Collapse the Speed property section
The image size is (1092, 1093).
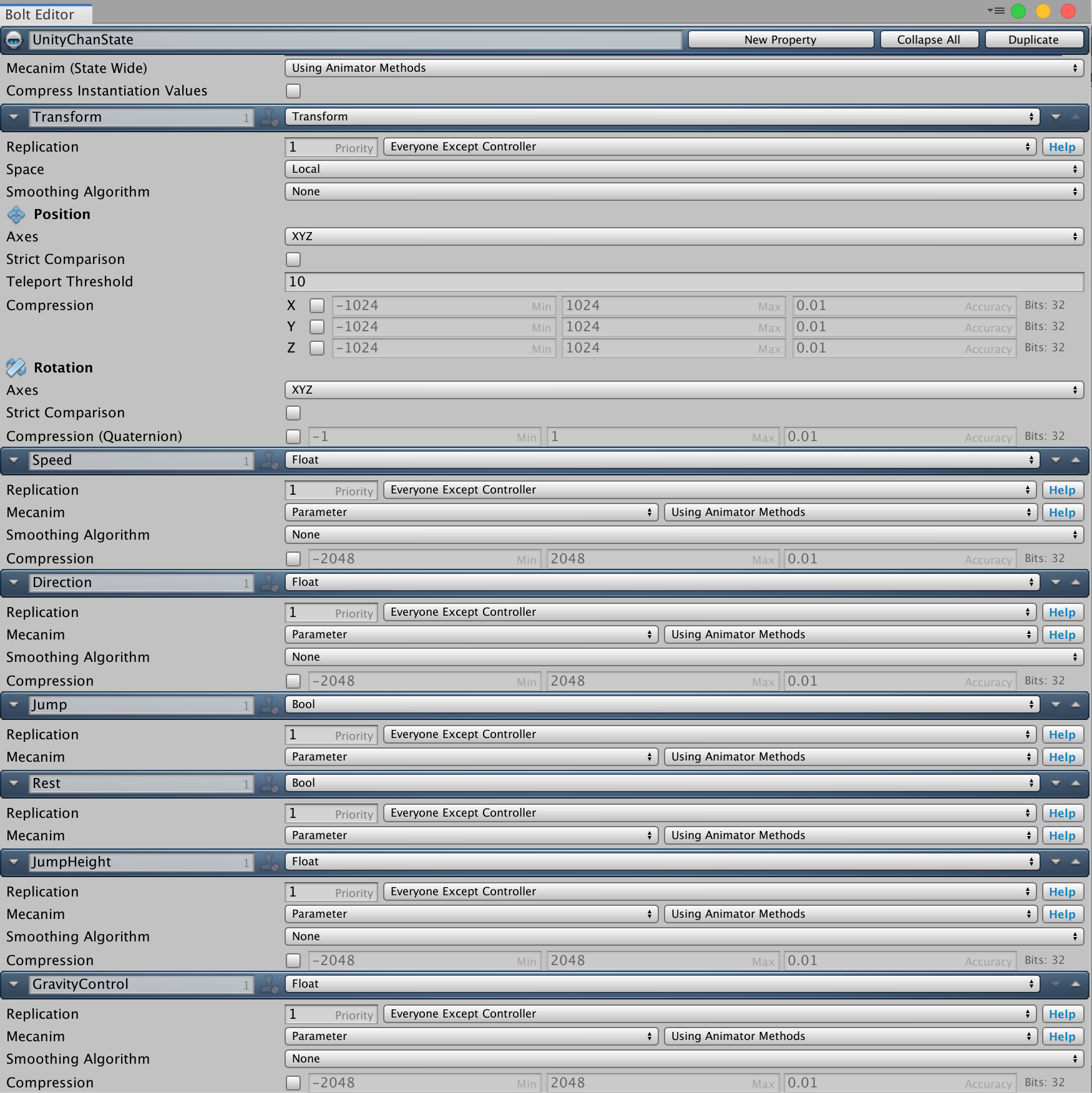tap(14, 460)
